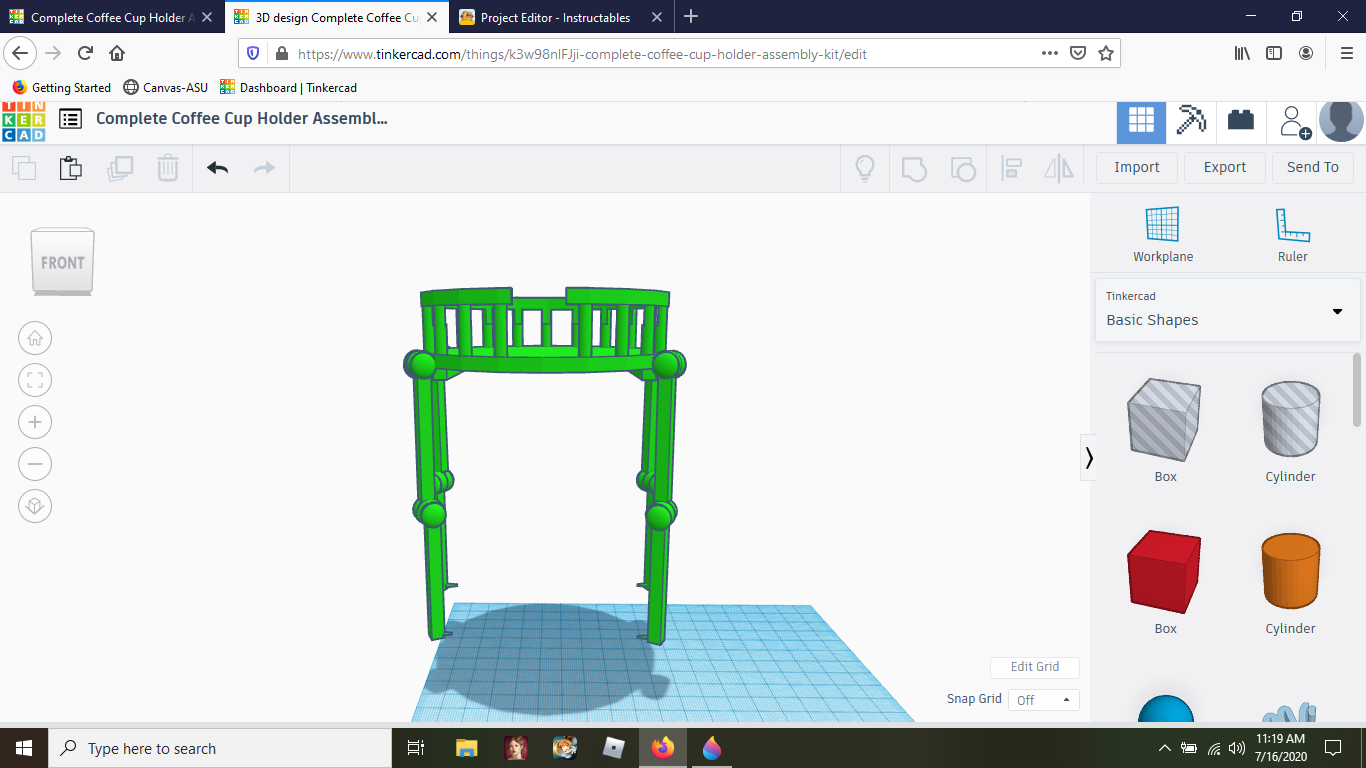The height and width of the screenshot is (768, 1366).
Task: Select the red solid Box shape
Action: (1165, 572)
